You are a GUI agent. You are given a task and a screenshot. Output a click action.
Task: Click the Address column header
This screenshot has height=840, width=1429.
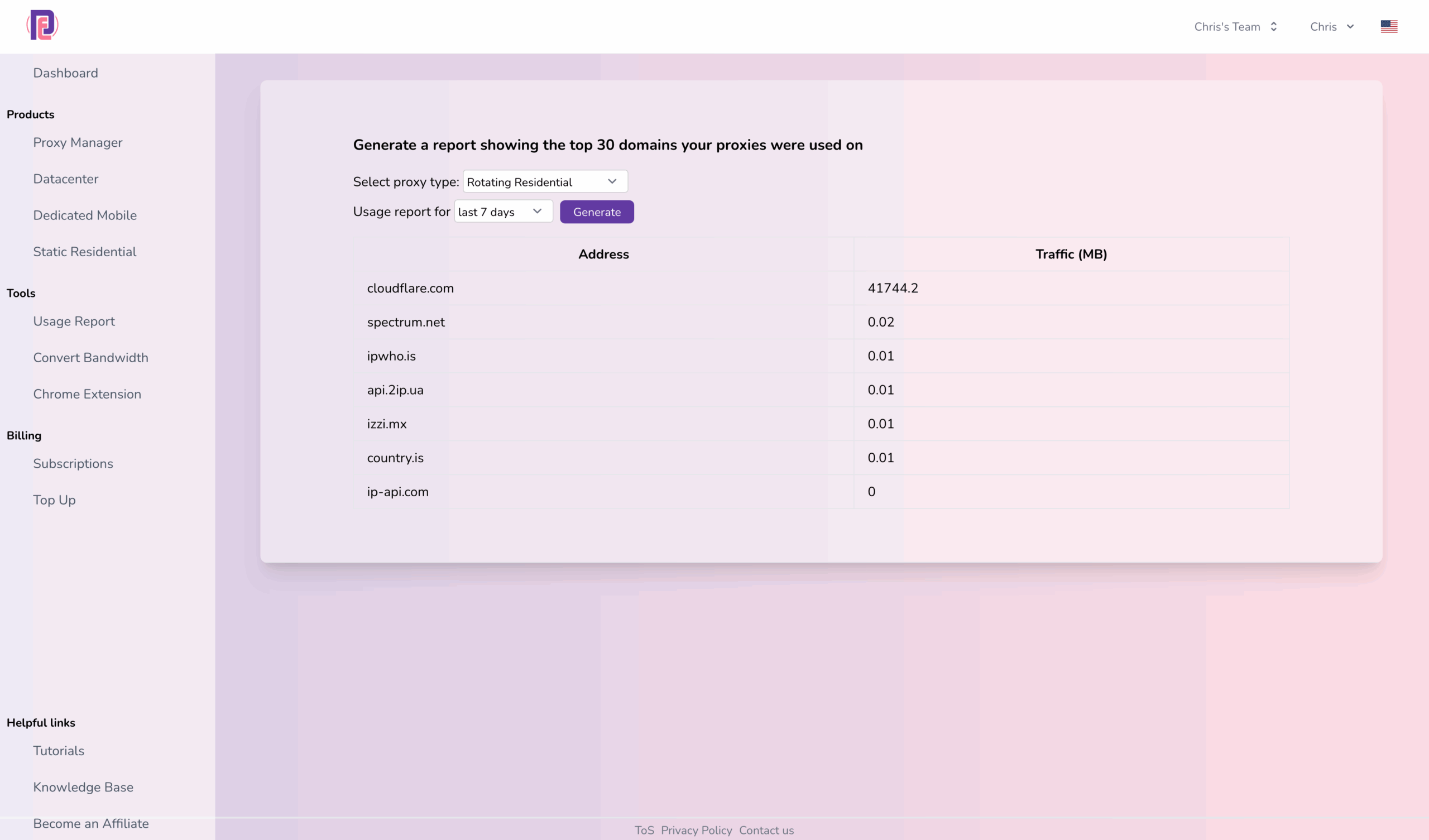603,254
